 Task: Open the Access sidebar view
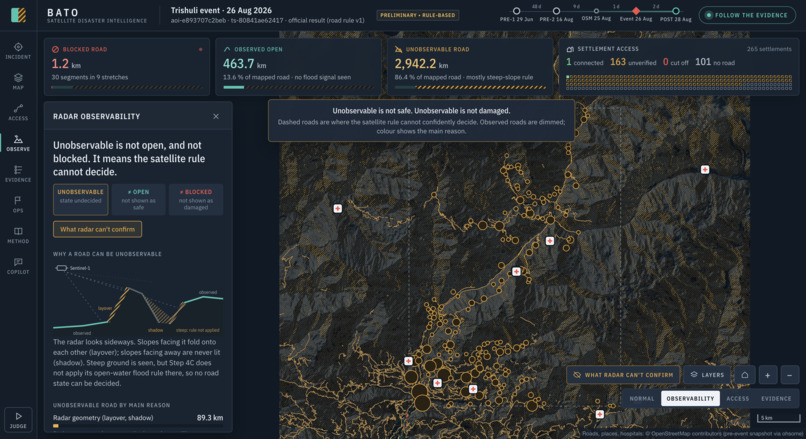point(18,112)
